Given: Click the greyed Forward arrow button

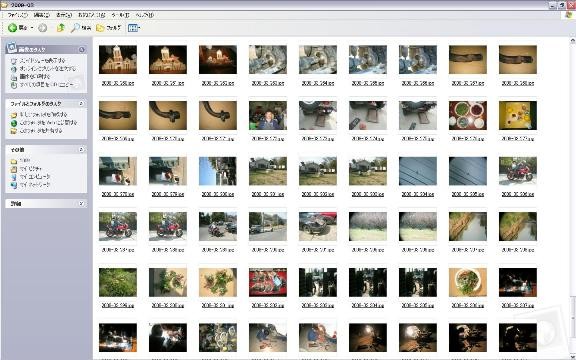Looking at the screenshot, I should (43, 28).
